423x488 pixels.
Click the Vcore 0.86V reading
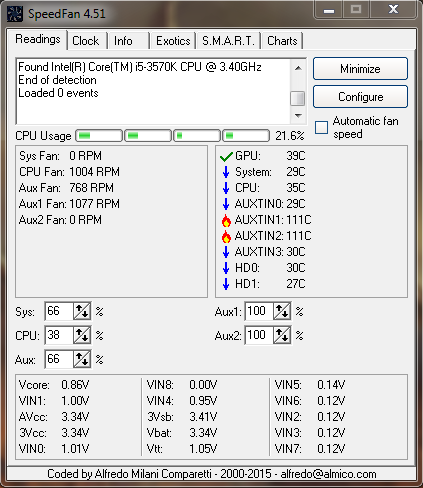tap(54, 385)
